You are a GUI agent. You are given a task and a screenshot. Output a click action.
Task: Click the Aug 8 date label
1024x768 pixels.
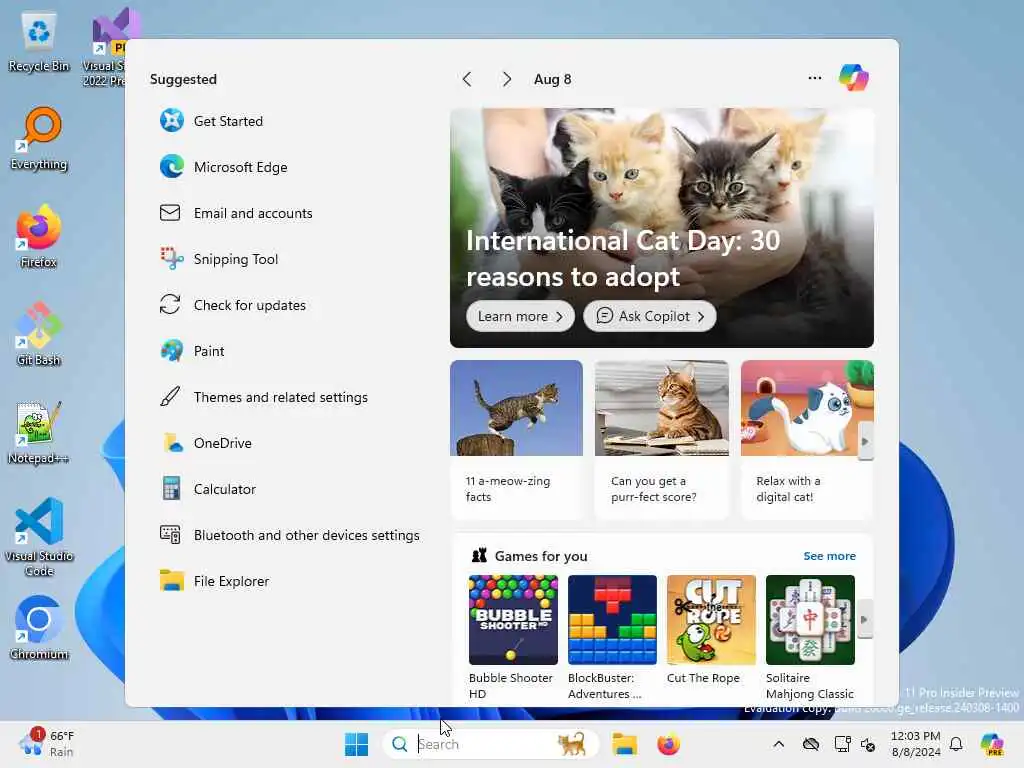pyautogui.click(x=552, y=79)
